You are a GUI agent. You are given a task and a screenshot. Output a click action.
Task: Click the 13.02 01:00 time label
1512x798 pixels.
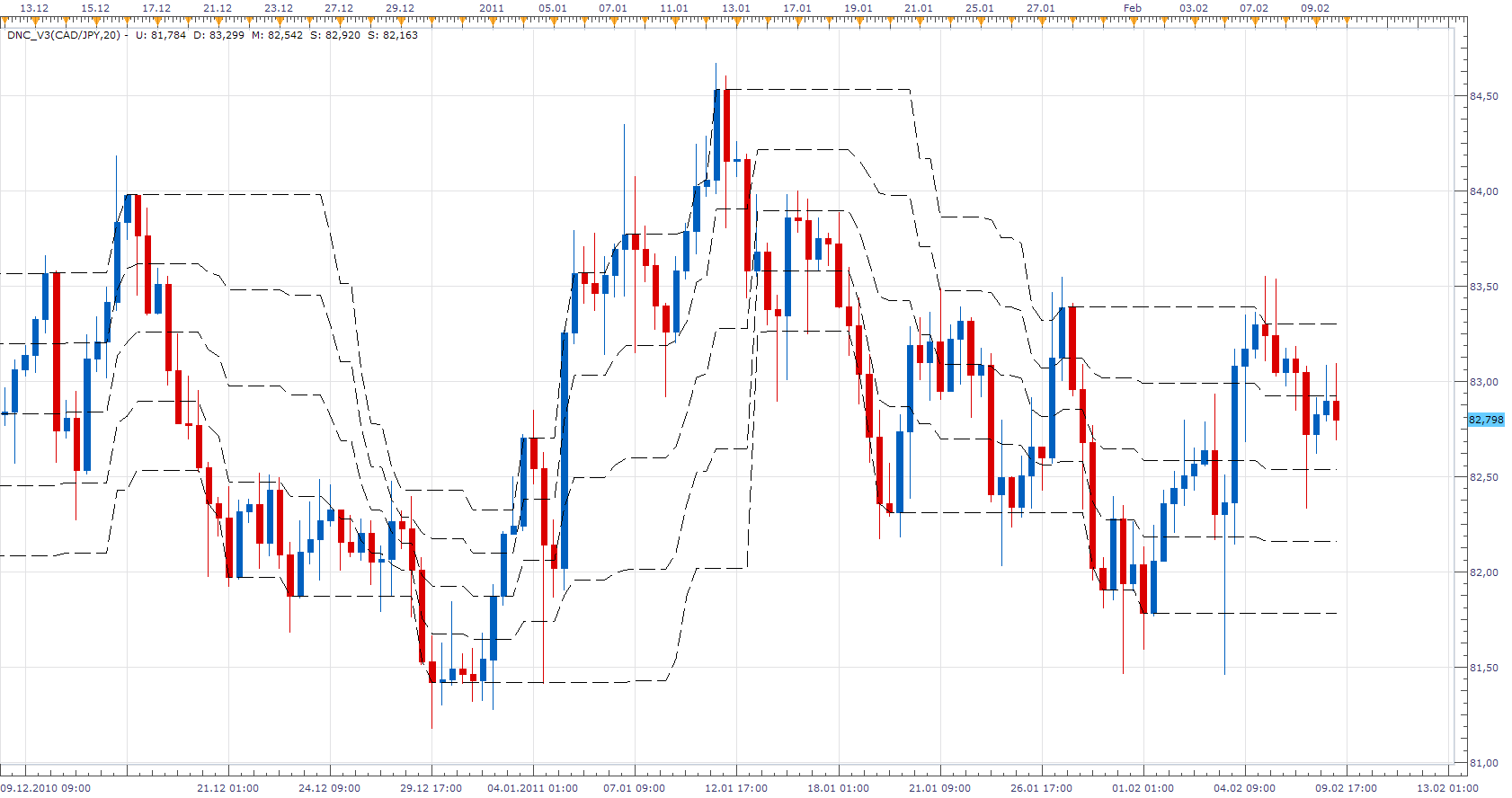[1448, 788]
